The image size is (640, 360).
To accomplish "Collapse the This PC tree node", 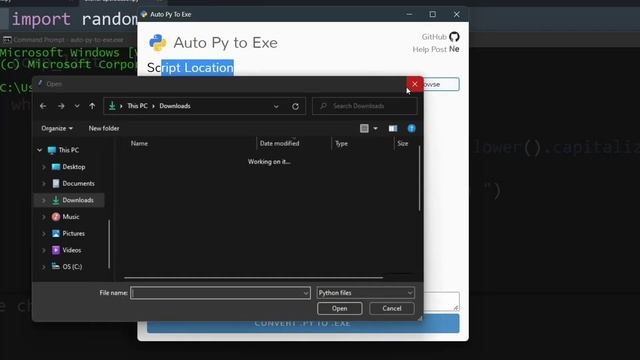I will 40,150.
